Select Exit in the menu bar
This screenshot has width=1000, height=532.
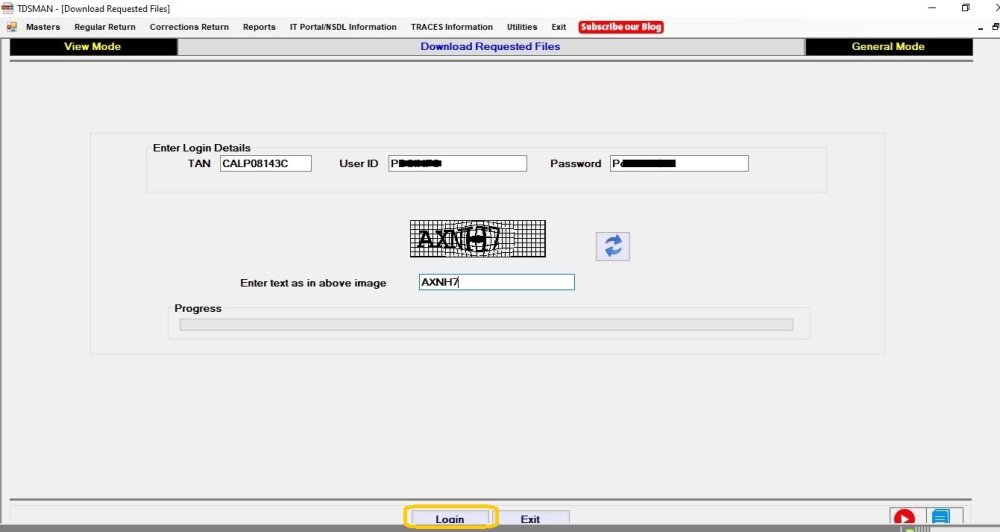[559, 27]
